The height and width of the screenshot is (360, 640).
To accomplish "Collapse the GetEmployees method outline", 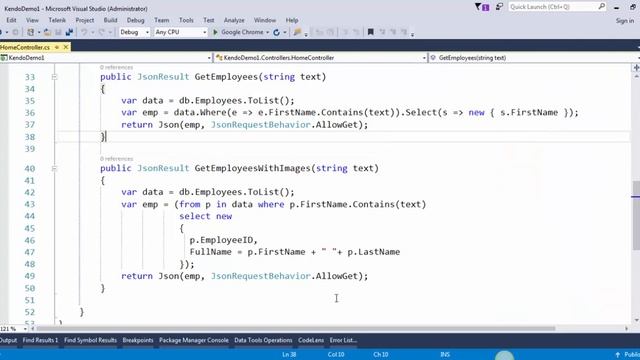I will (54, 77).
